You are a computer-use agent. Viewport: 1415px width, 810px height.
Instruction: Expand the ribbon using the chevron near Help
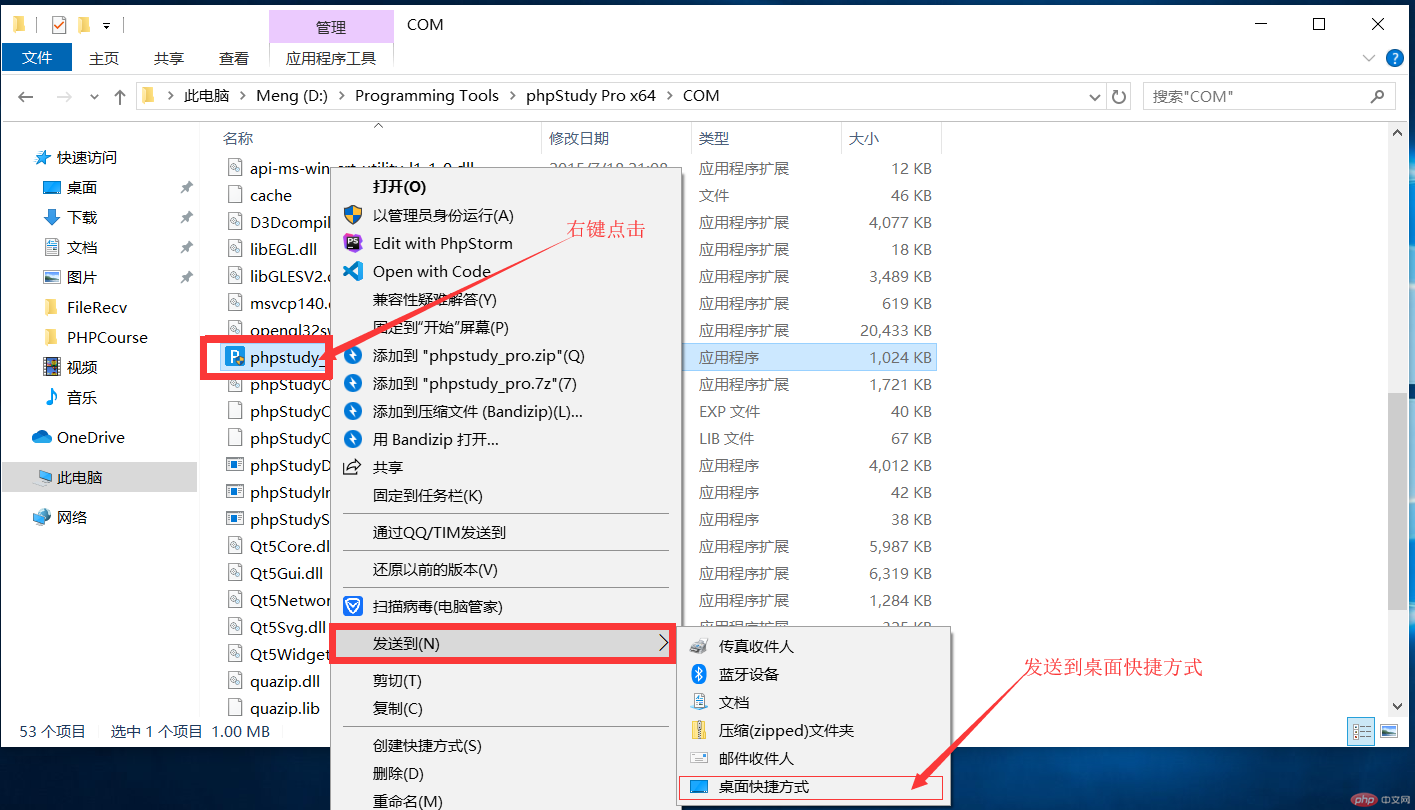coord(1367,59)
